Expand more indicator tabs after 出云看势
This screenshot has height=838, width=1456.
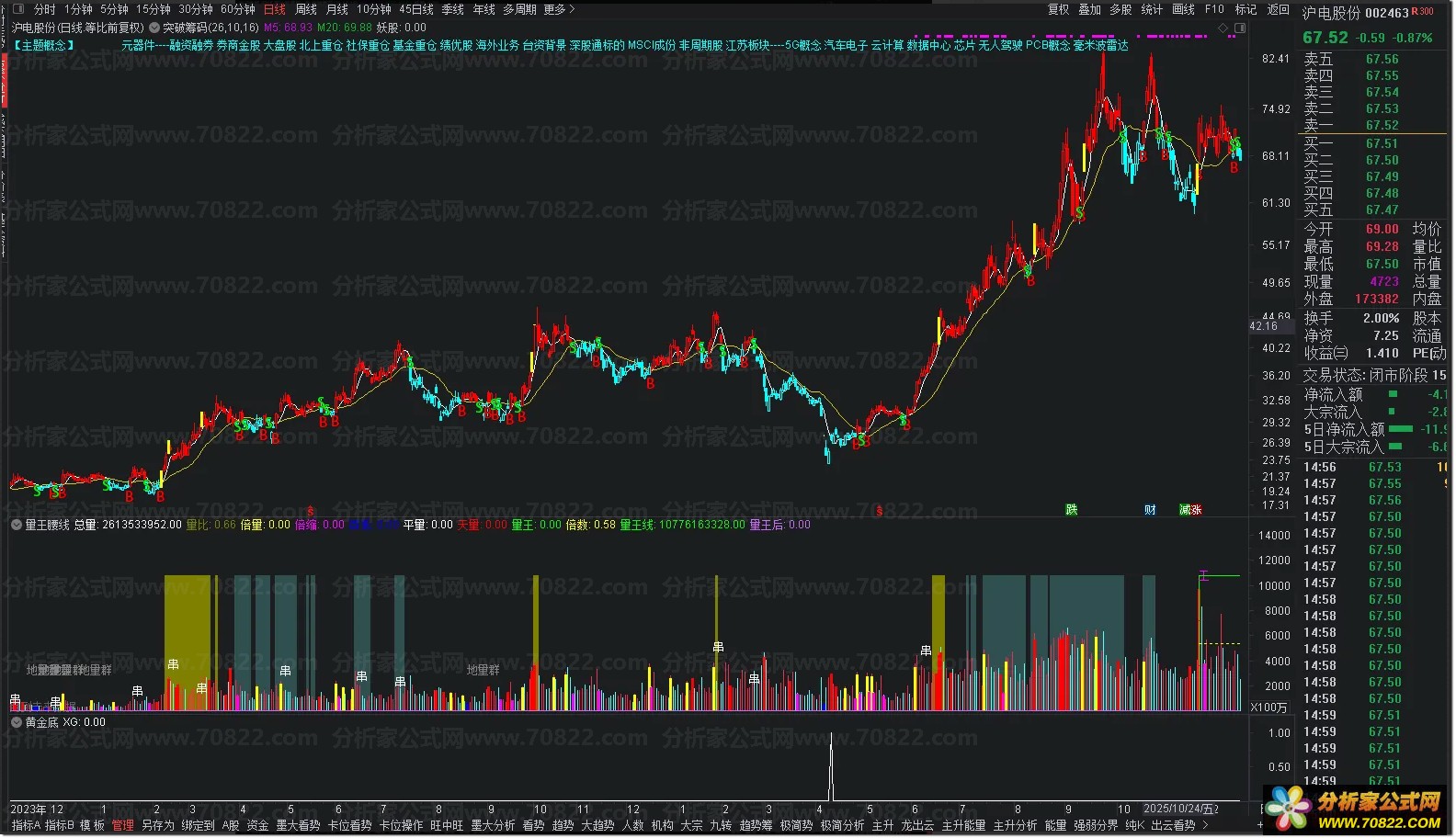point(1205,825)
